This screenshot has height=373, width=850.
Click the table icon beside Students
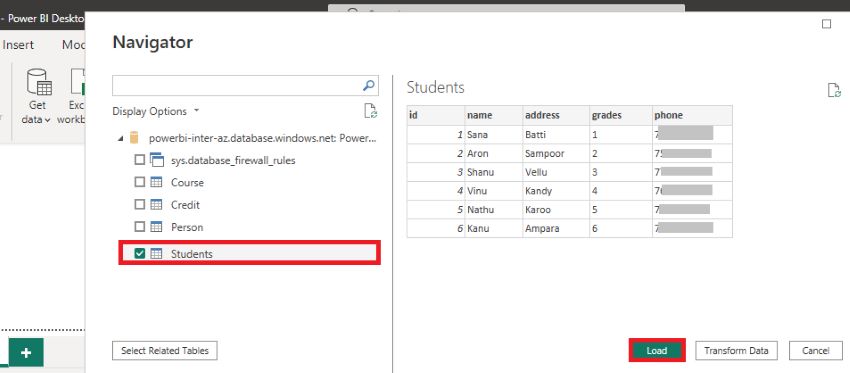tap(156, 254)
